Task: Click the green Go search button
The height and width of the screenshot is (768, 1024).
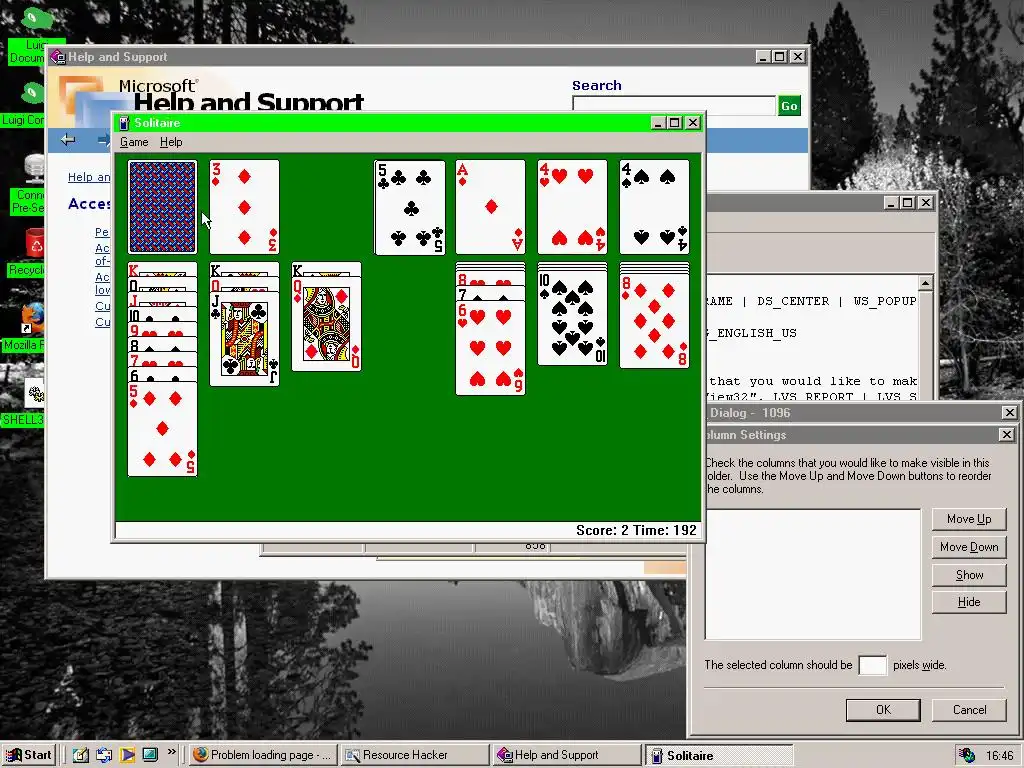Action: [789, 106]
